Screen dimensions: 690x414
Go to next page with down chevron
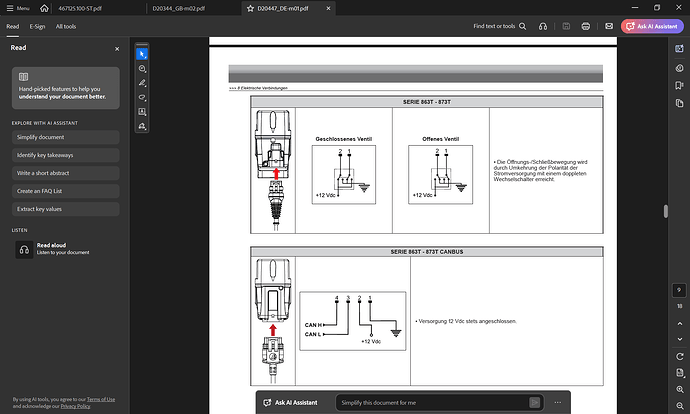[680, 339]
